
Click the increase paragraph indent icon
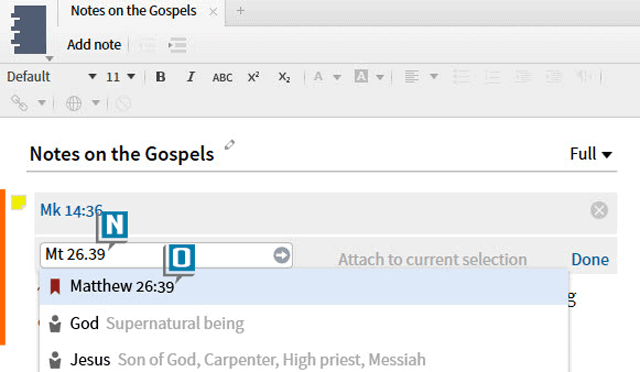coord(554,76)
